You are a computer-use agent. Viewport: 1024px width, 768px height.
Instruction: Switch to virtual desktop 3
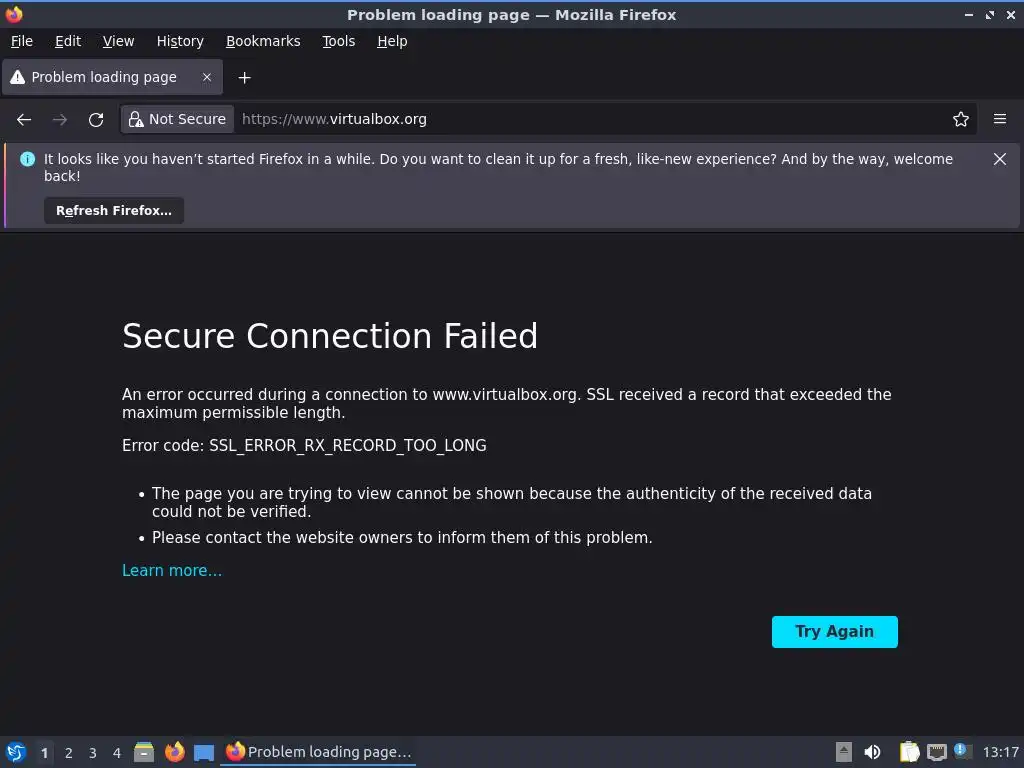[x=93, y=753]
